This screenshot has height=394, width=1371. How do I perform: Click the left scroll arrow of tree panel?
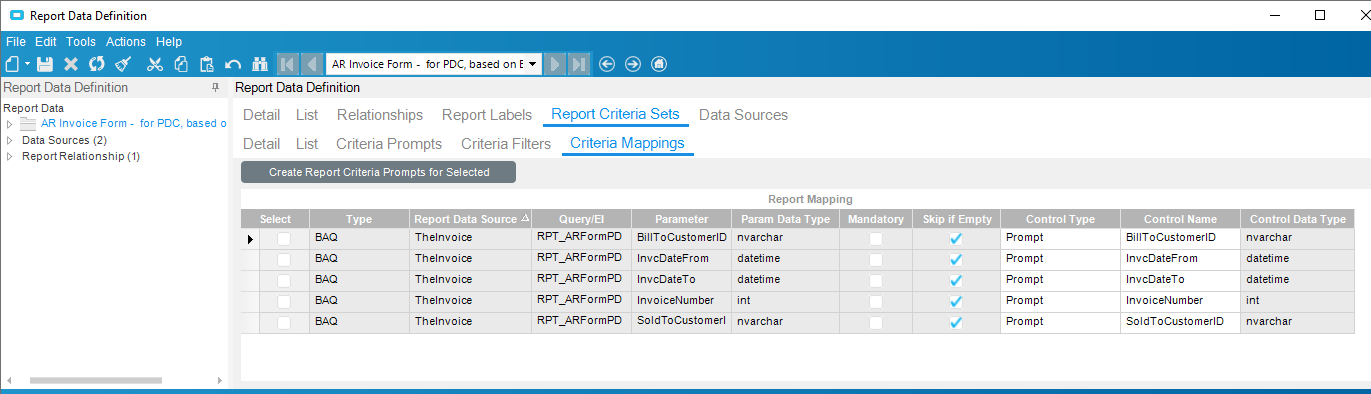point(8,380)
